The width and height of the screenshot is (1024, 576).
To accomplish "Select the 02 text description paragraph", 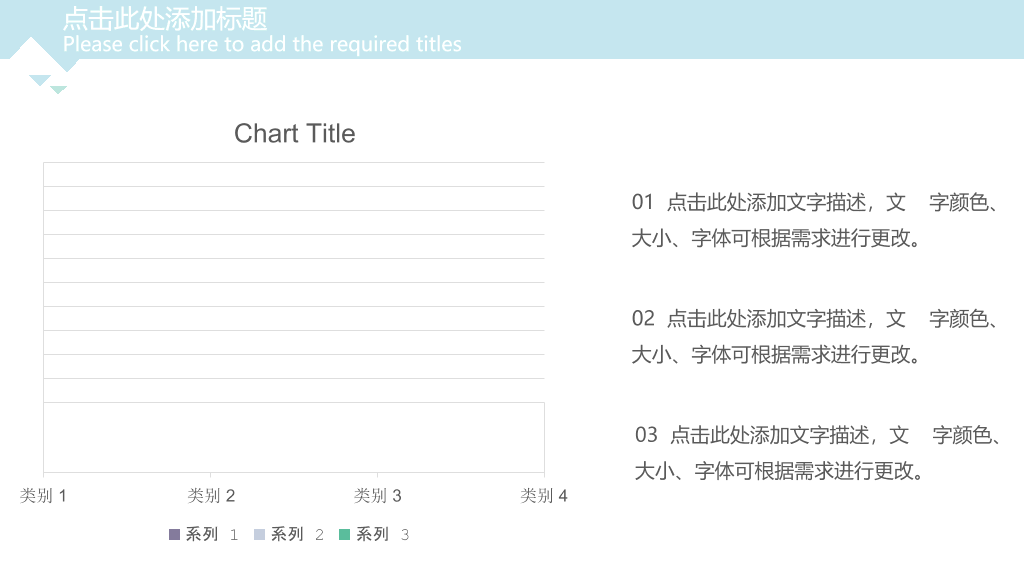I will pyautogui.click(x=815, y=336).
